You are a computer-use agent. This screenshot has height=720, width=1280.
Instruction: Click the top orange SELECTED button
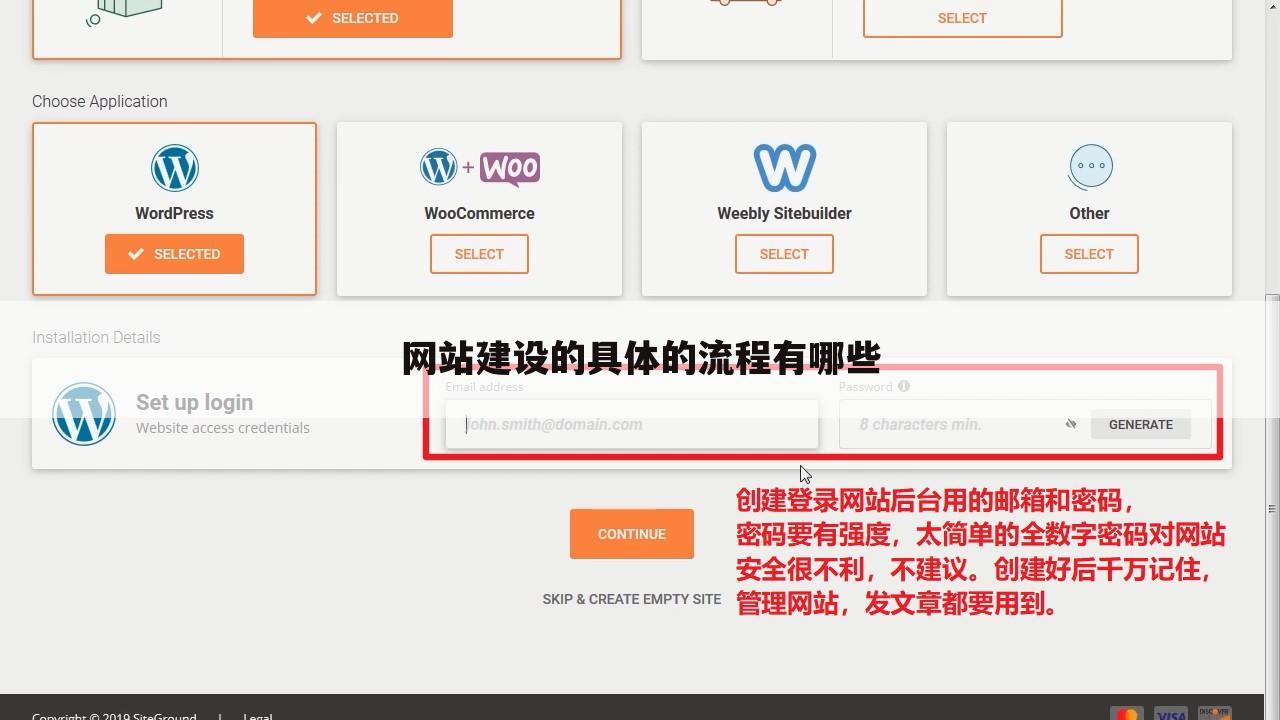point(353,18)
